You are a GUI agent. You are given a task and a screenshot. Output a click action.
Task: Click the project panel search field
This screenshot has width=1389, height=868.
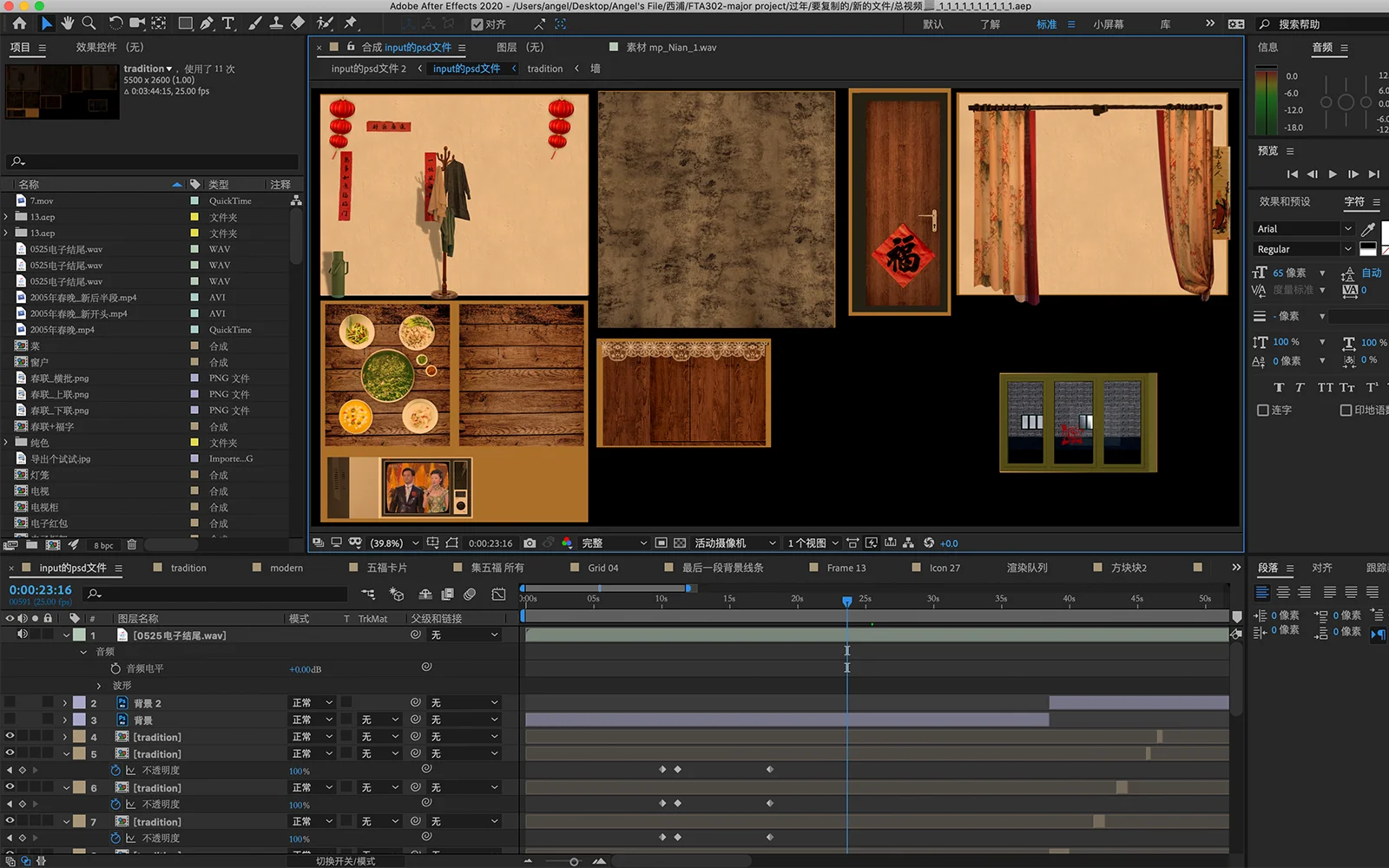pyautogui.click(x=153, y=161)
